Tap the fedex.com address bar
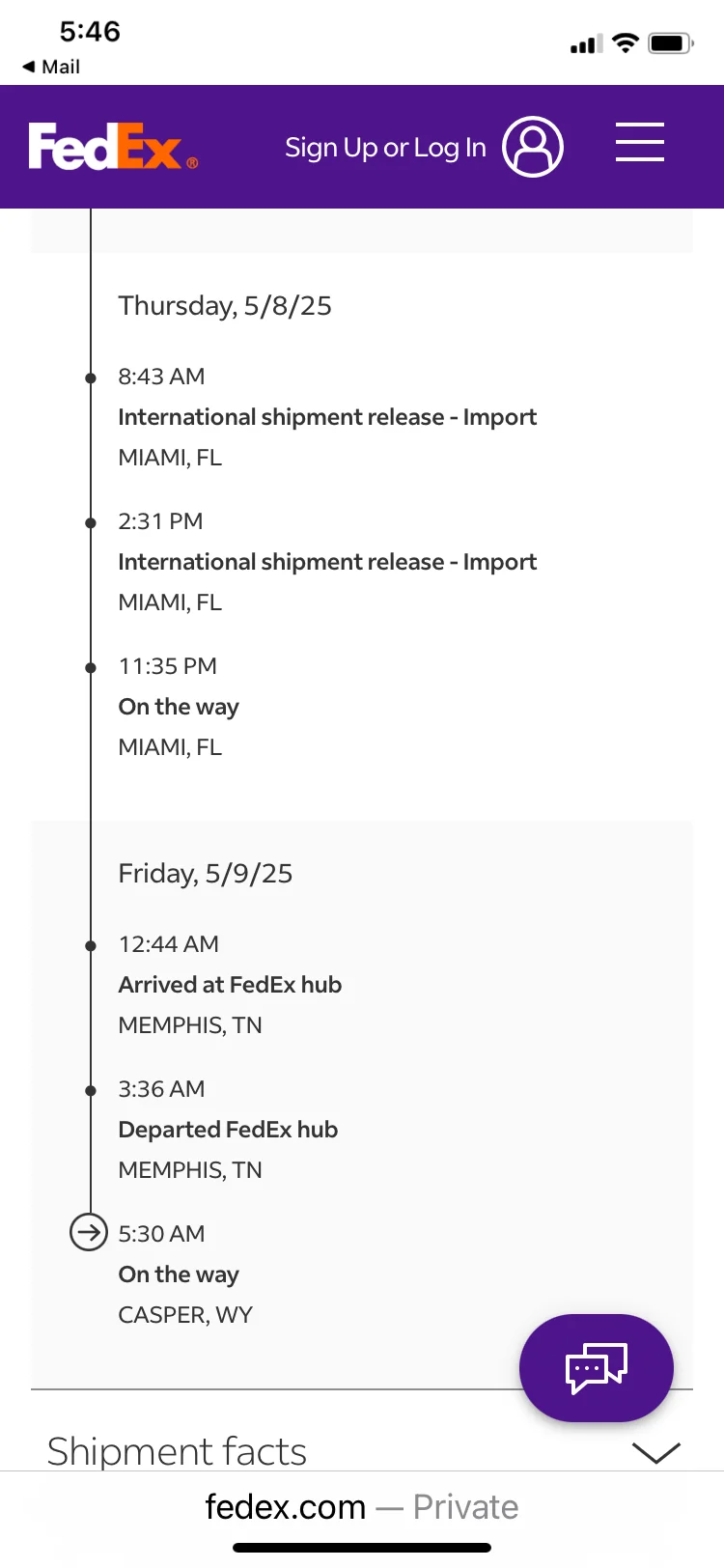The width and height of the screenshot is (724, 1568). click(x=361, y=1506)
